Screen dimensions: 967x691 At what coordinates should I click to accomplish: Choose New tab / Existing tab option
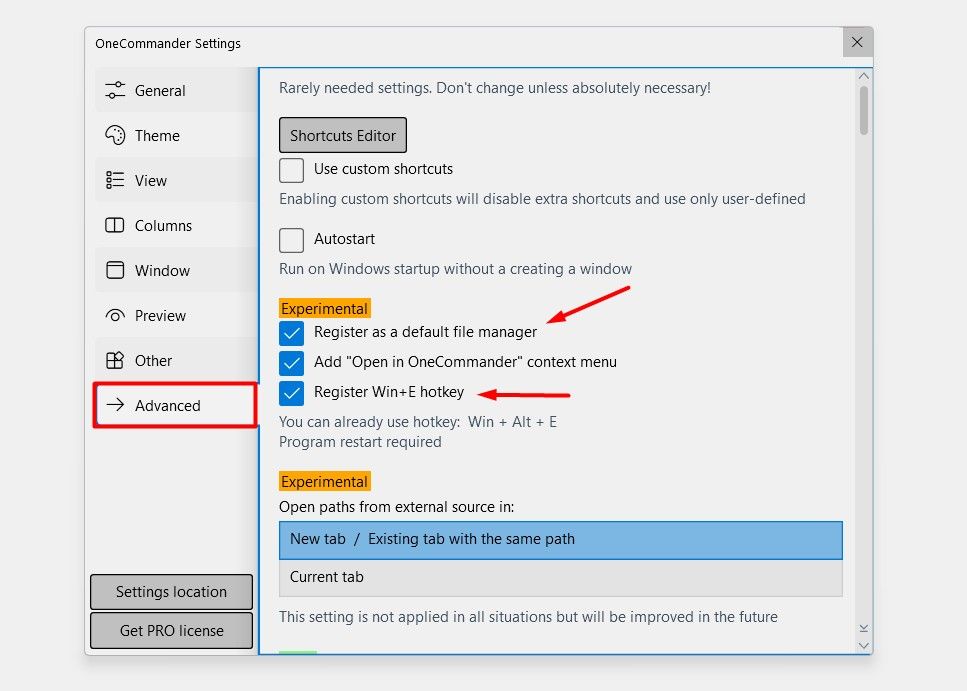(x=560, y=539)
